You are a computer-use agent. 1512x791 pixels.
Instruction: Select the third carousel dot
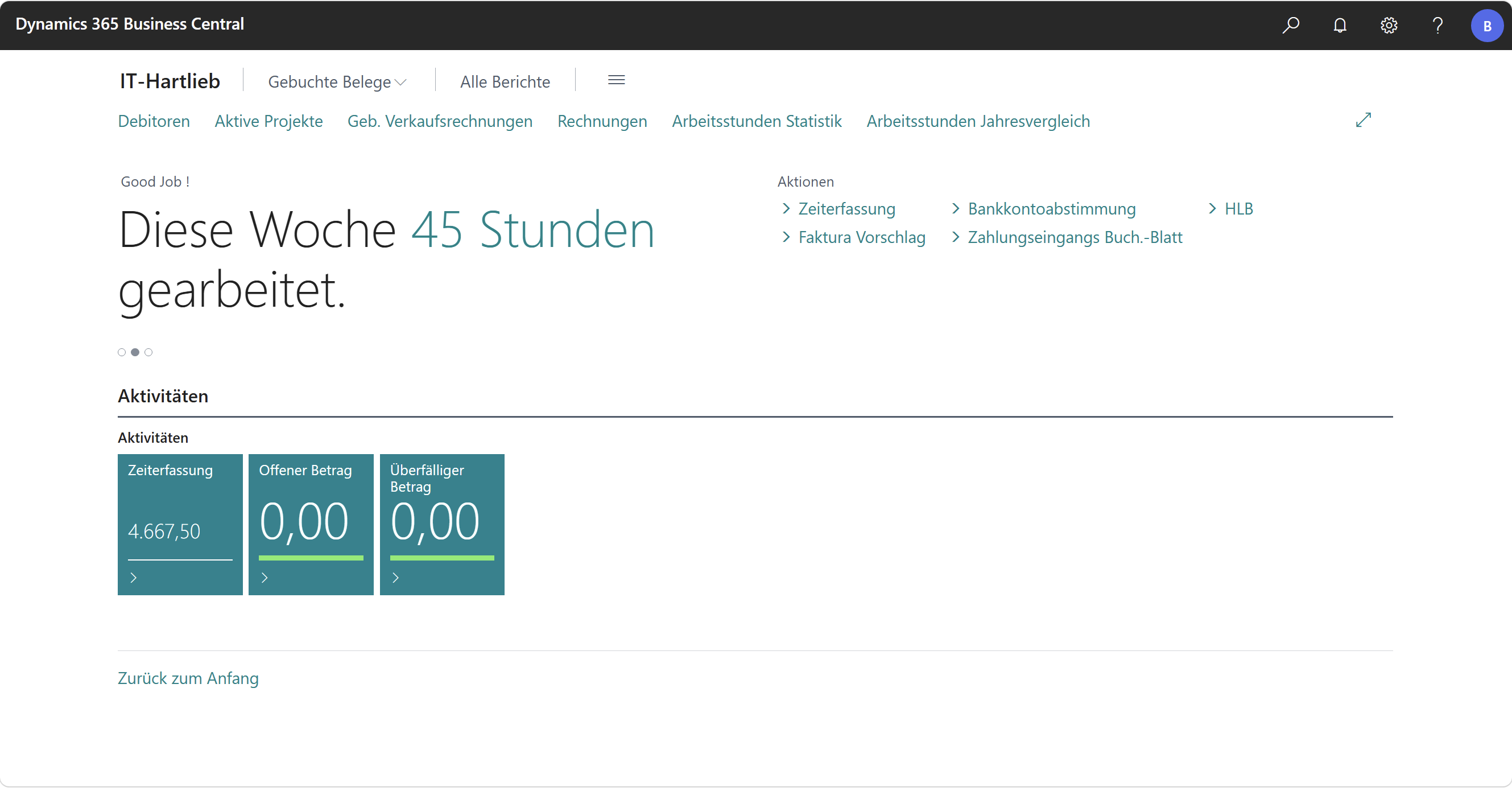148,352
